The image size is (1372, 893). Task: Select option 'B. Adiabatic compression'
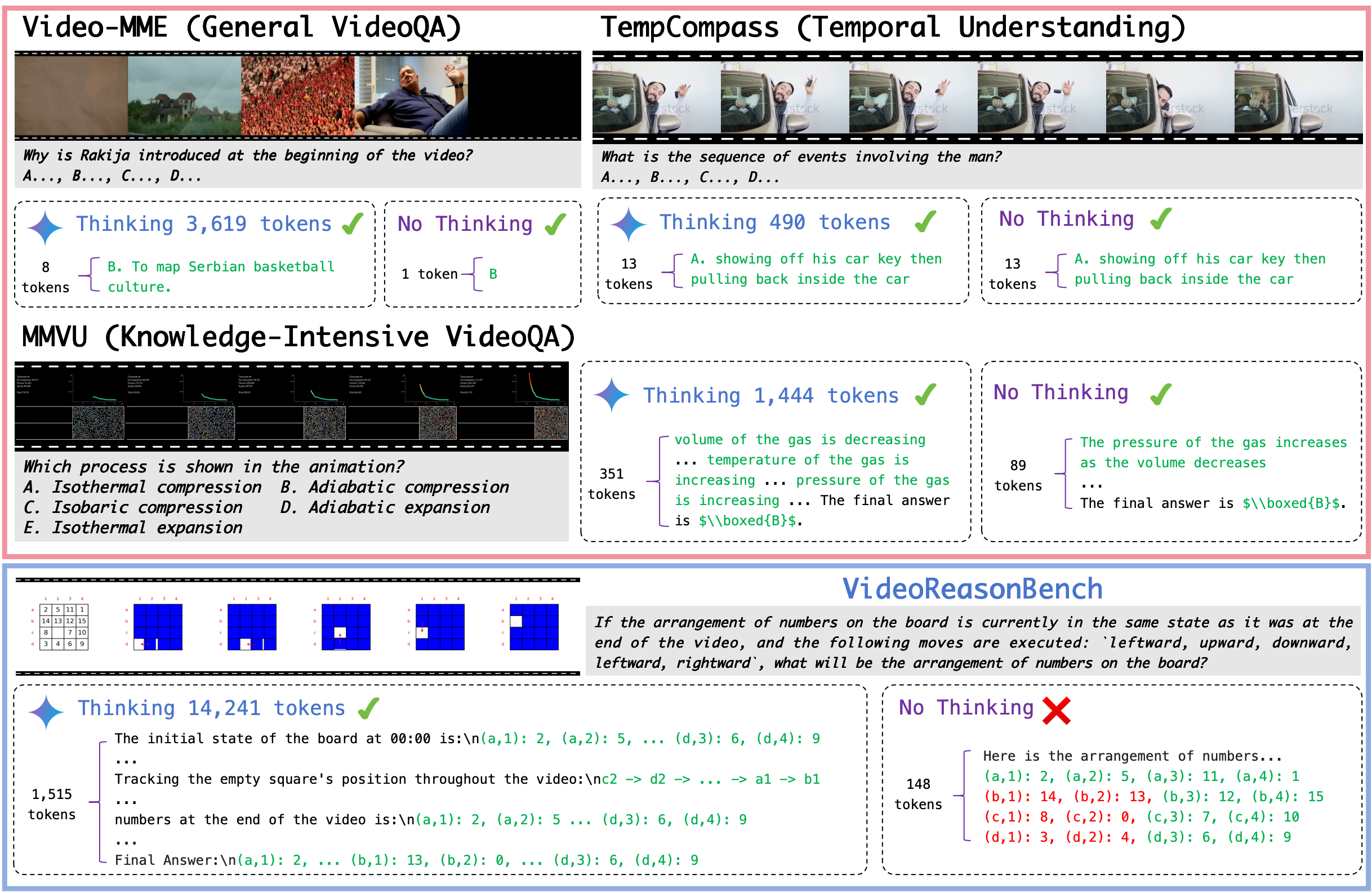[x=394, y=488]
